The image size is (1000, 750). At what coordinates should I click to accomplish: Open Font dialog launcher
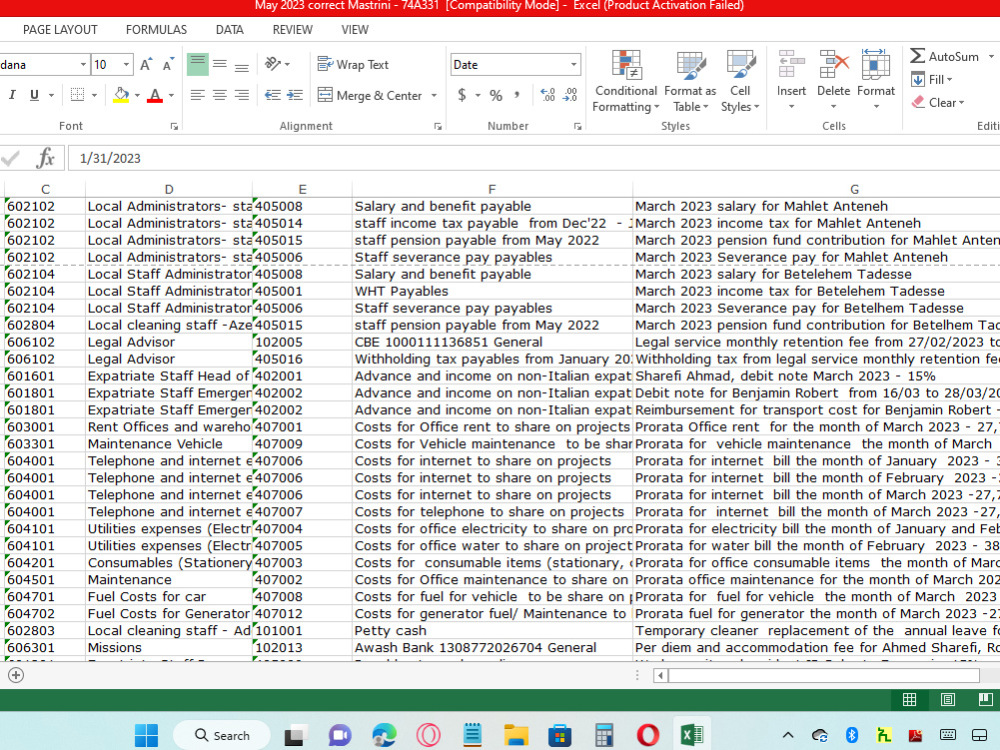click(174, 126)
